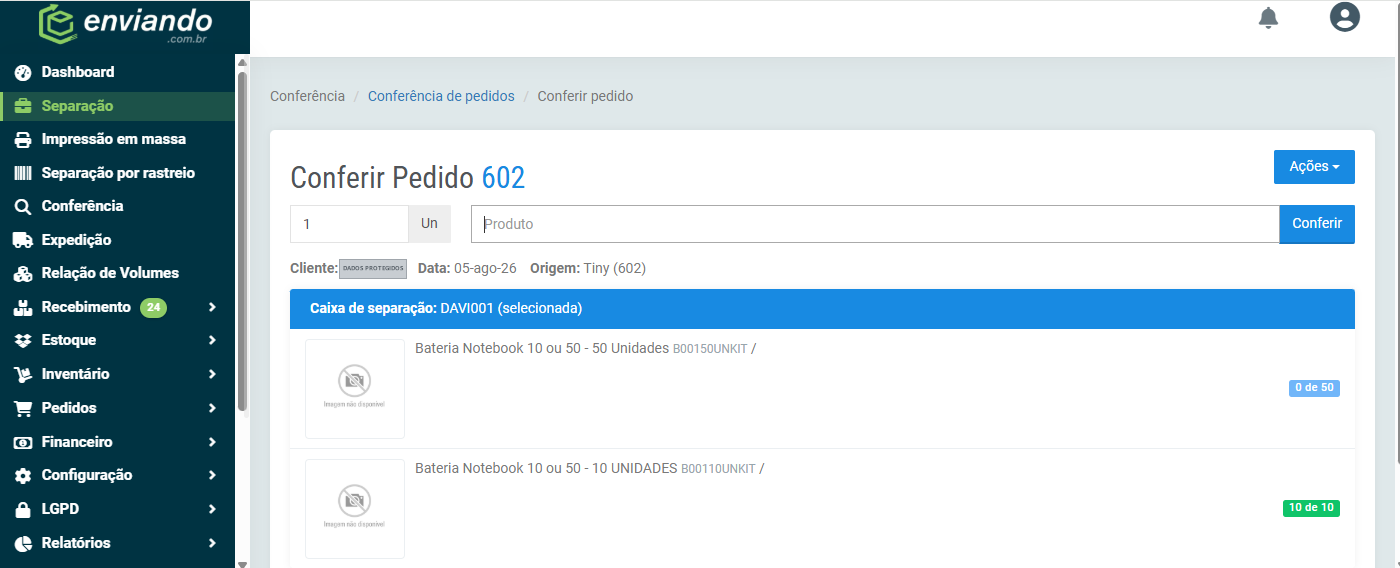Click the Recebimento pallet icon
Viewport: 1400px width, 568px height.
pyautogui.click(x=23, y=307)
